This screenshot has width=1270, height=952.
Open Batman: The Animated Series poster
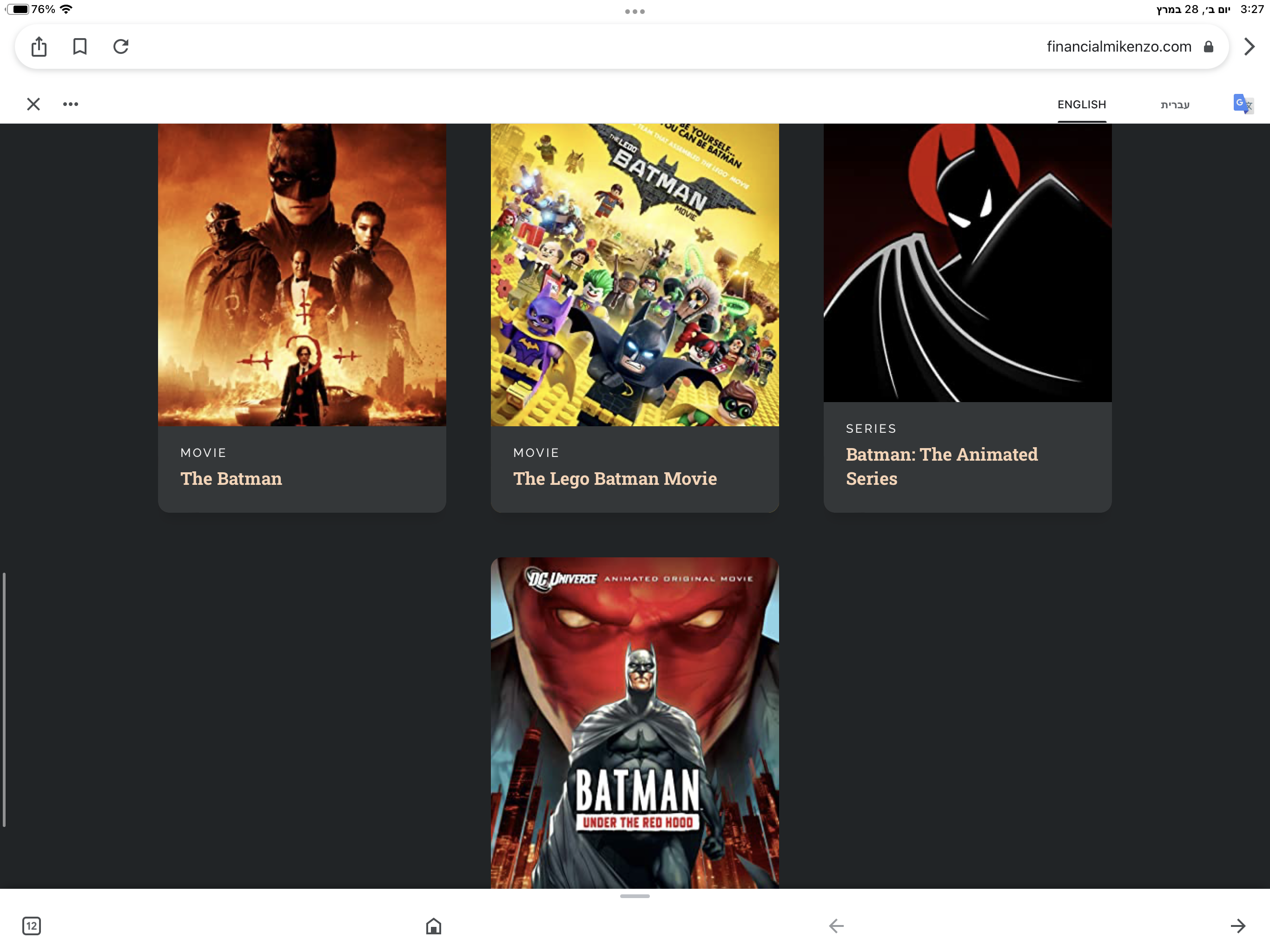tap(967, 262)
